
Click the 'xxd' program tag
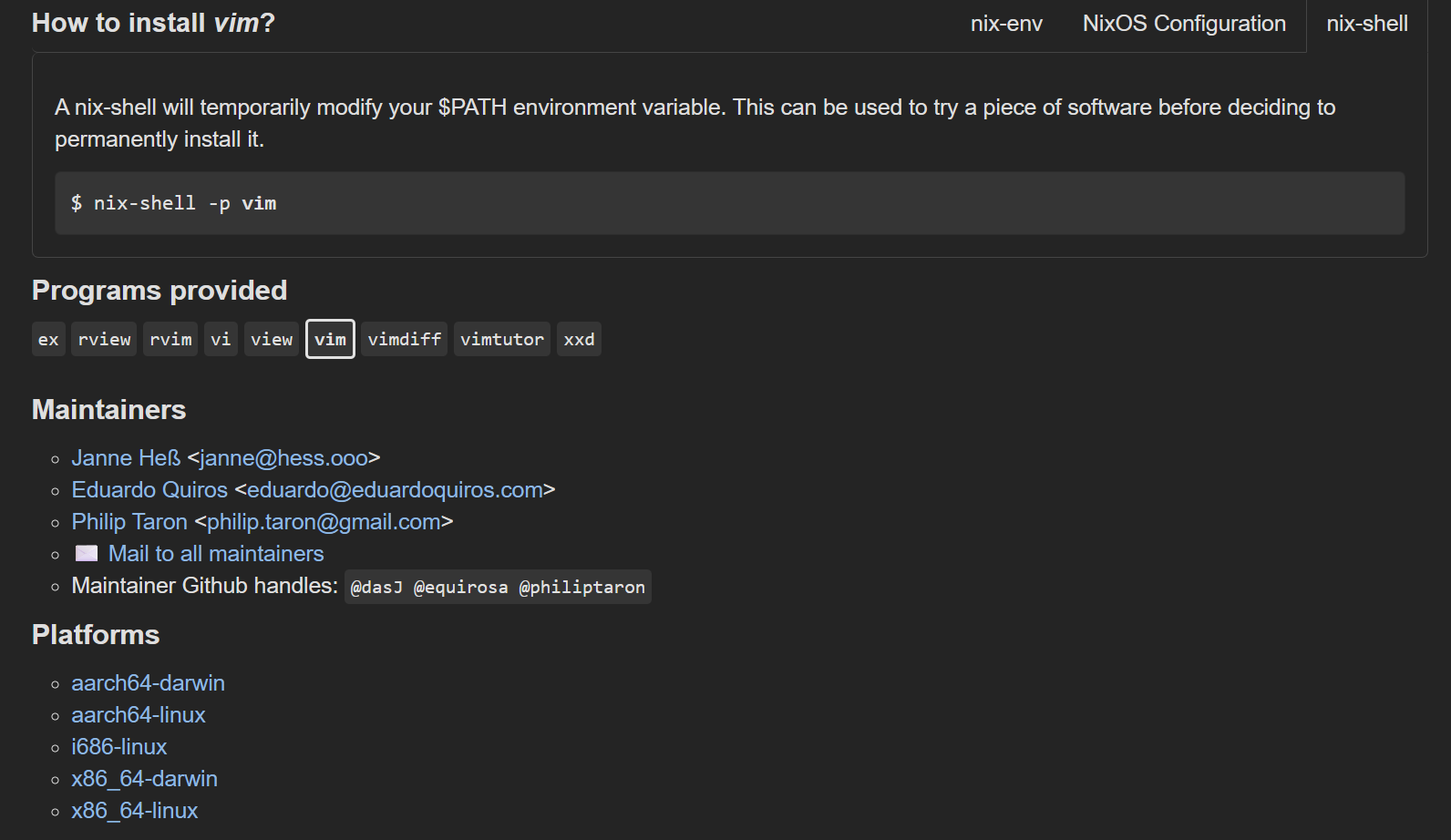click(x=579, y=339)
